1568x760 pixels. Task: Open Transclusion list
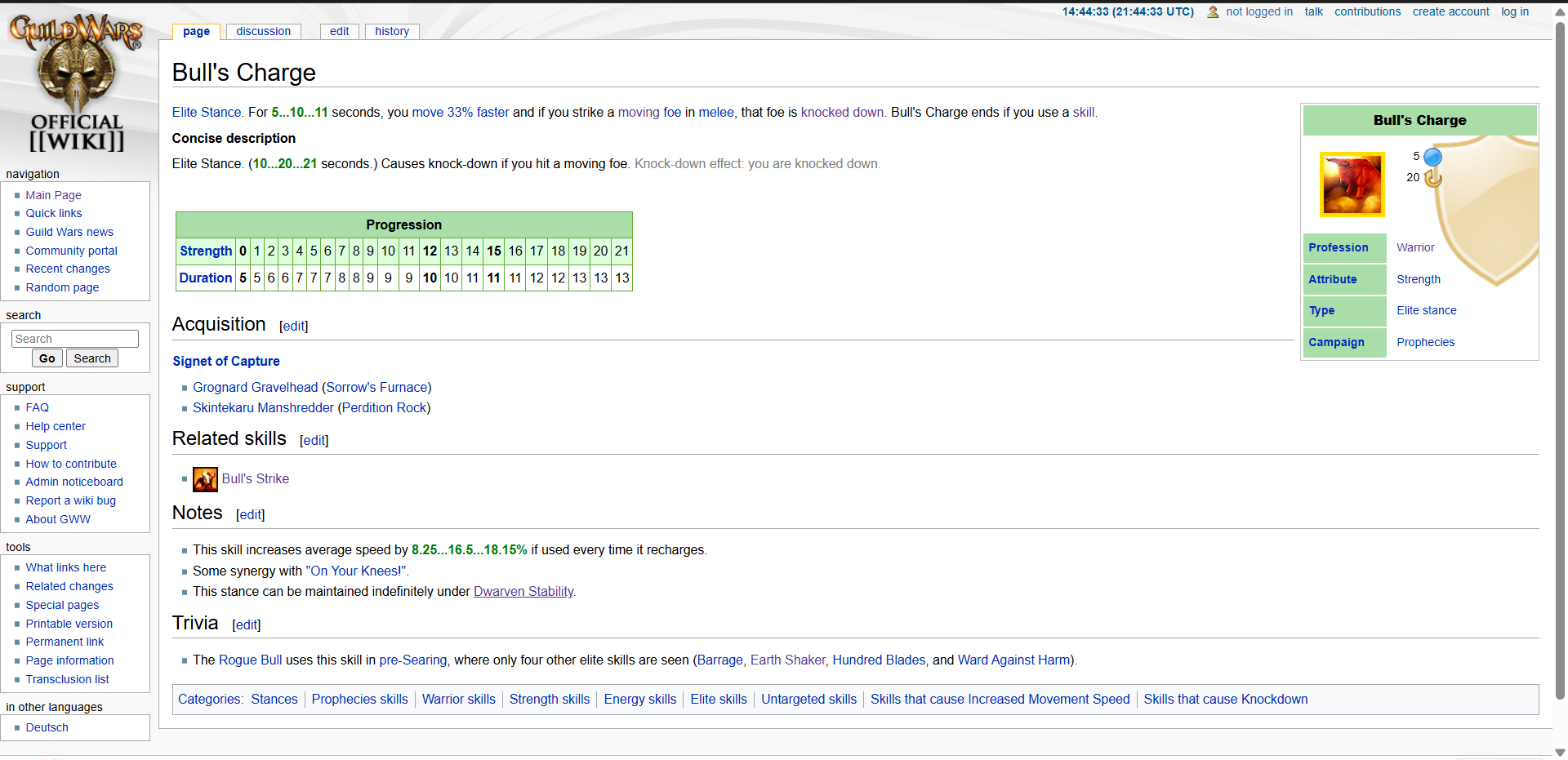coord(67,679)
